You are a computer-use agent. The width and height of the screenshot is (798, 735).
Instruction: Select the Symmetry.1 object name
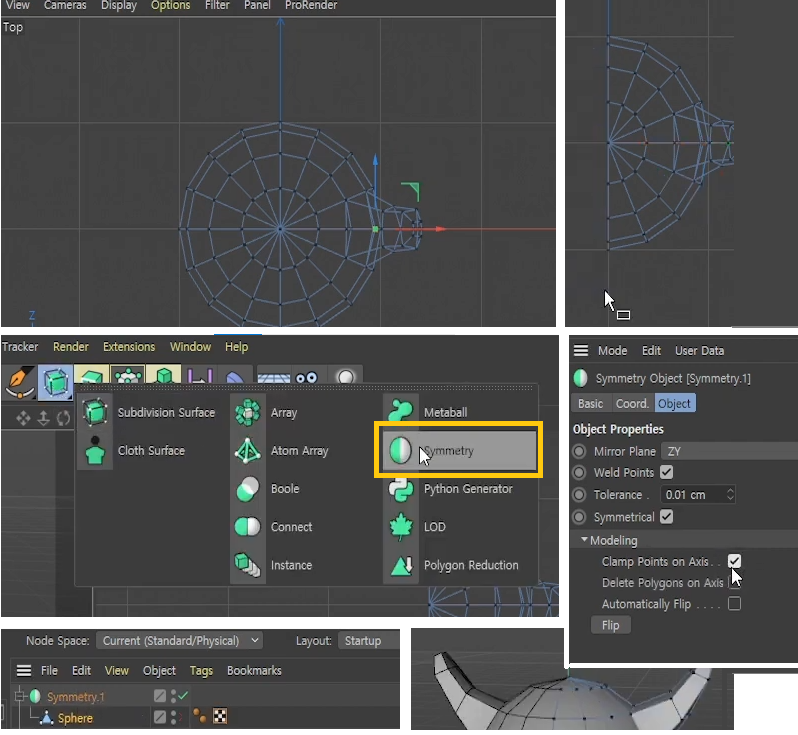coord(75,696)
